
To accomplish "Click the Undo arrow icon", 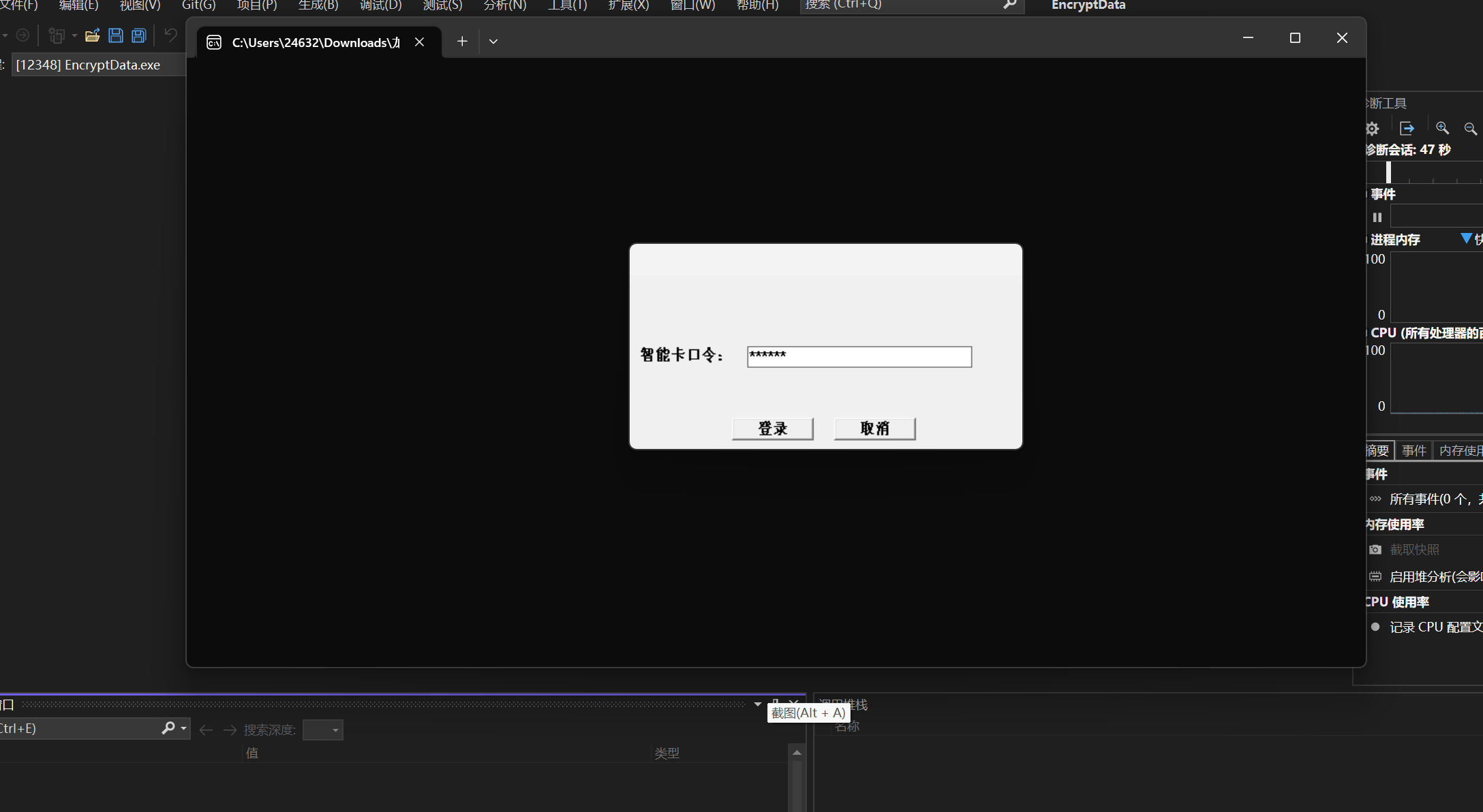I will (170, 35).
